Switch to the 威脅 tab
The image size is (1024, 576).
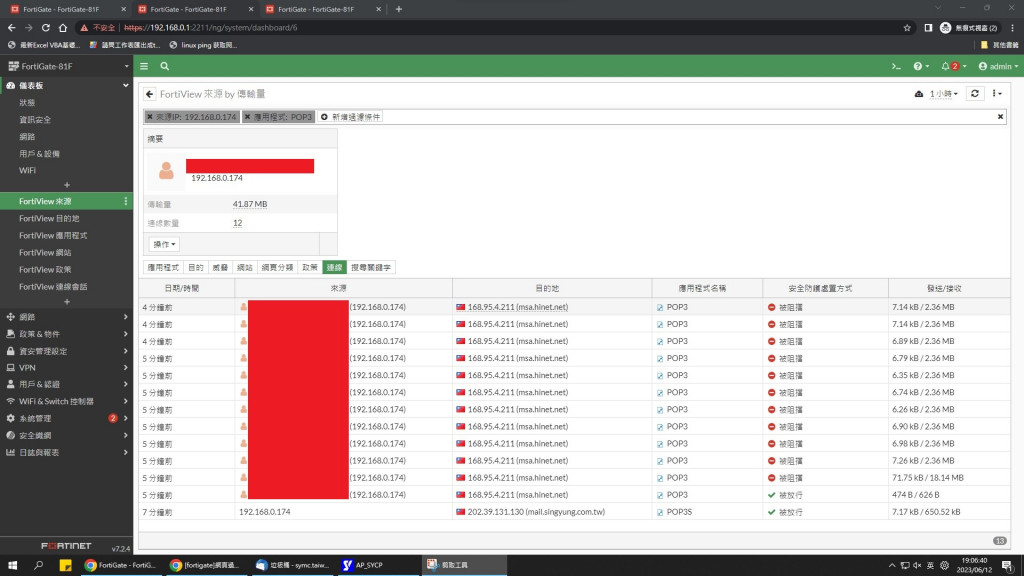tap(220, 267)
